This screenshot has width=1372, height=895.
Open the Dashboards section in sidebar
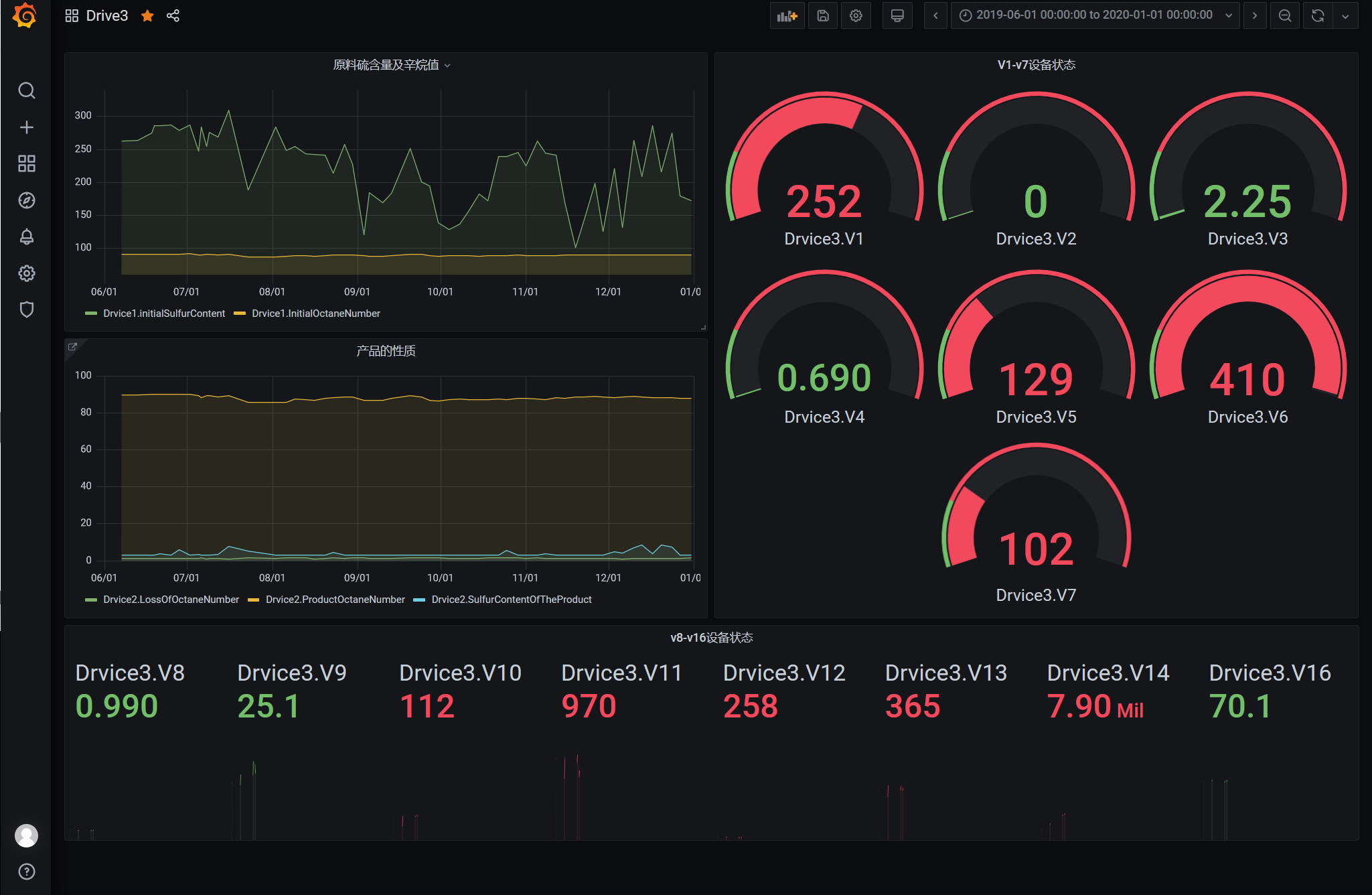[x=27, y=163]
